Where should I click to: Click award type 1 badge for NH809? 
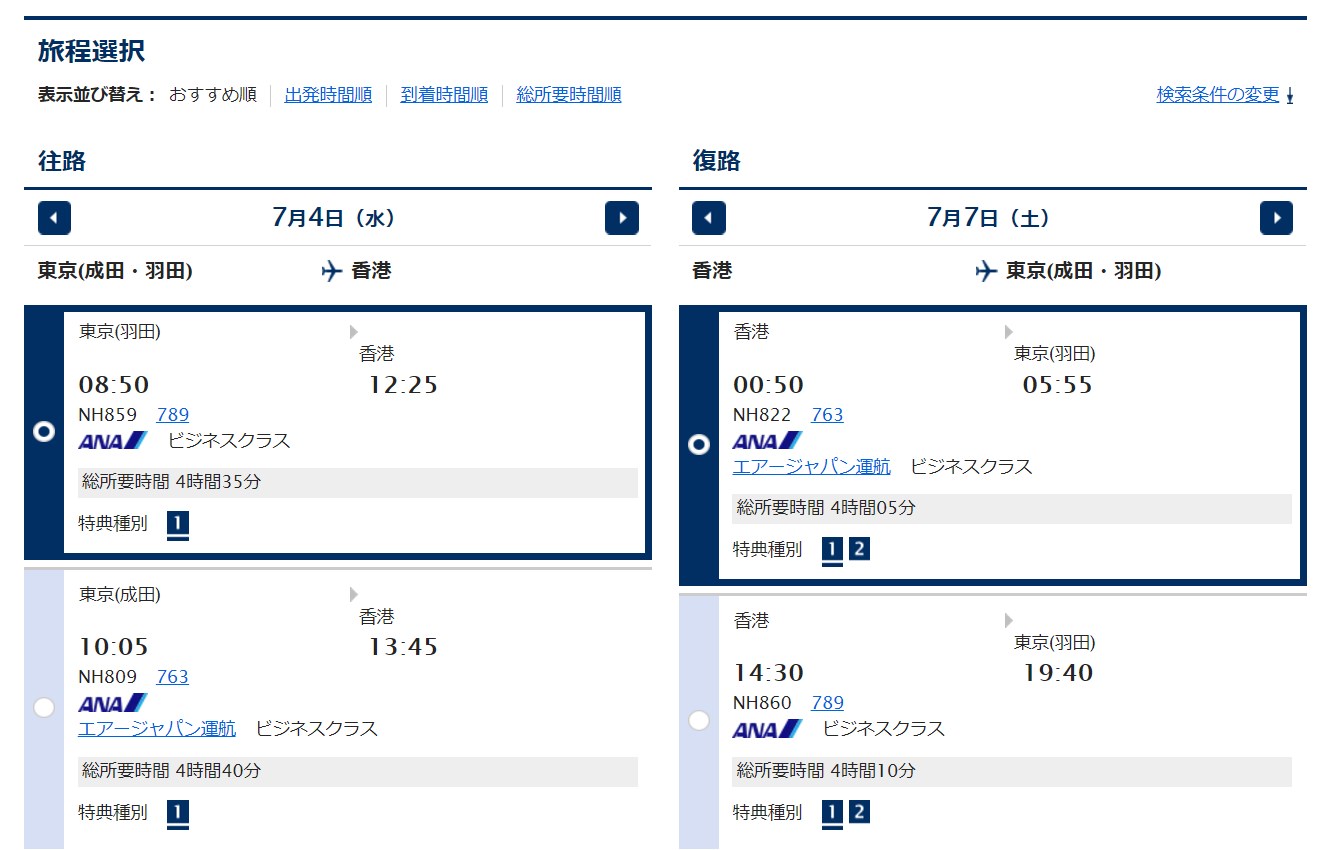[178, 813]
